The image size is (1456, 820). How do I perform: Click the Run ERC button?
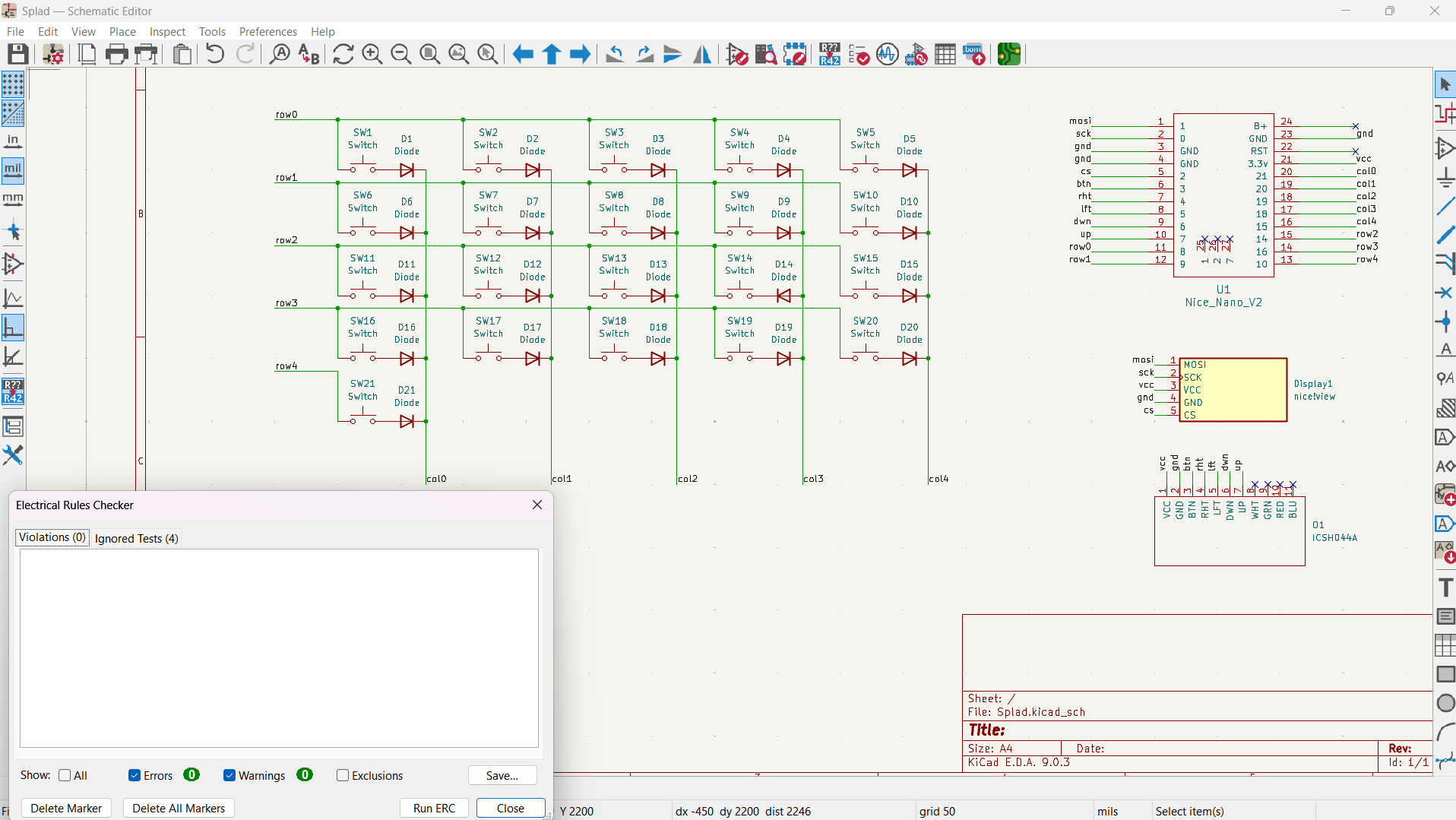click(x=433, y=808)
